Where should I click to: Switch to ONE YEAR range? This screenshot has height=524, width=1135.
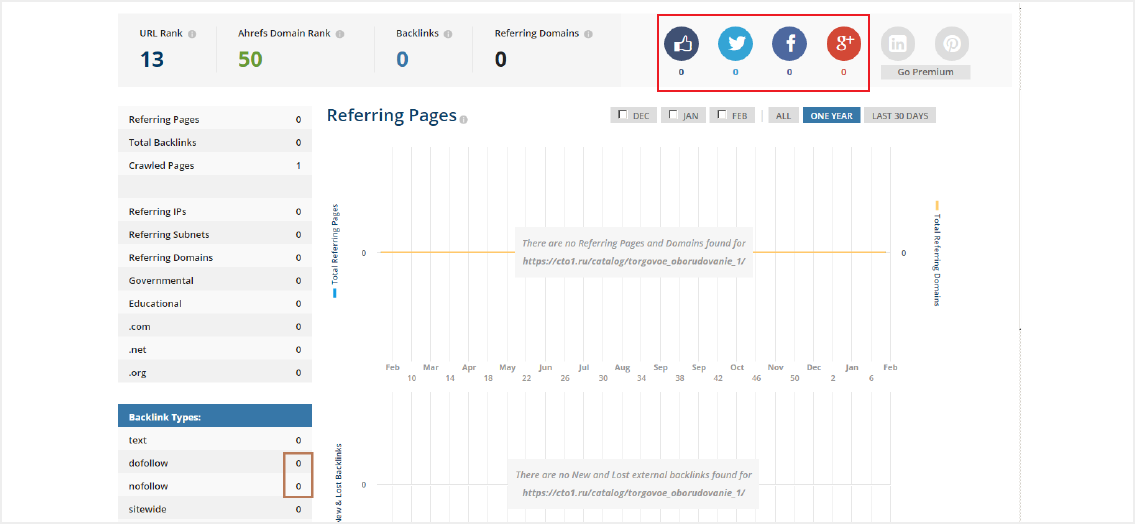coord(831,116)
